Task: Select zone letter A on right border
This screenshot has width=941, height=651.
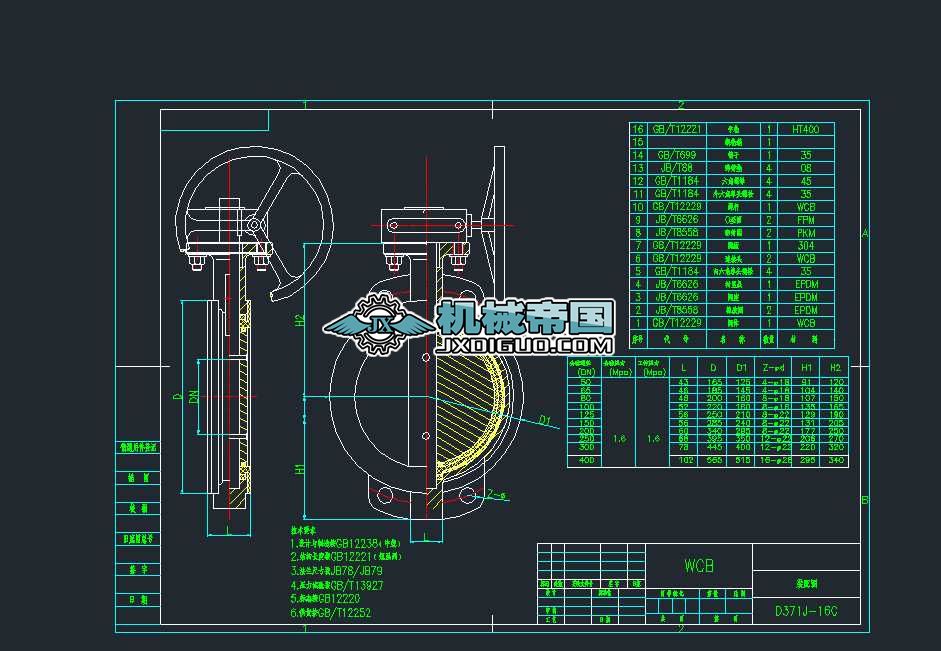Action: [865, 233]
